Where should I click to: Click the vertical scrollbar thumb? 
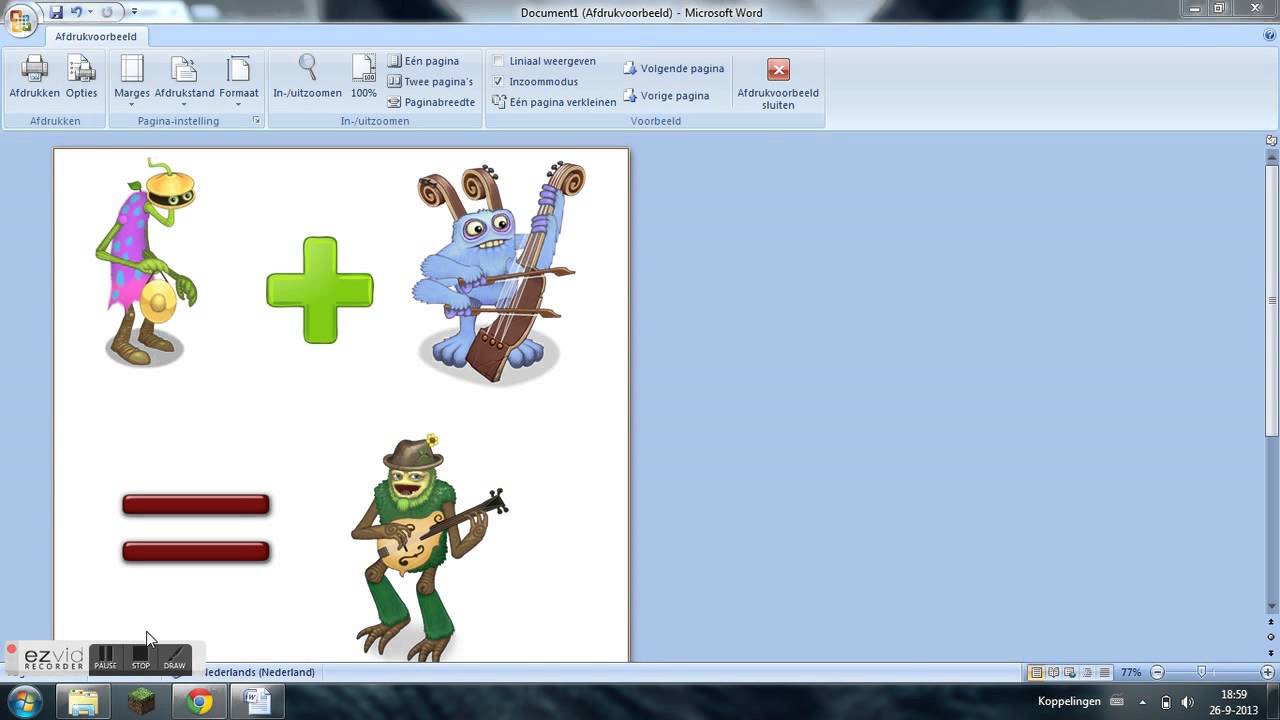pyautogui.click(x=1272, y=300)
